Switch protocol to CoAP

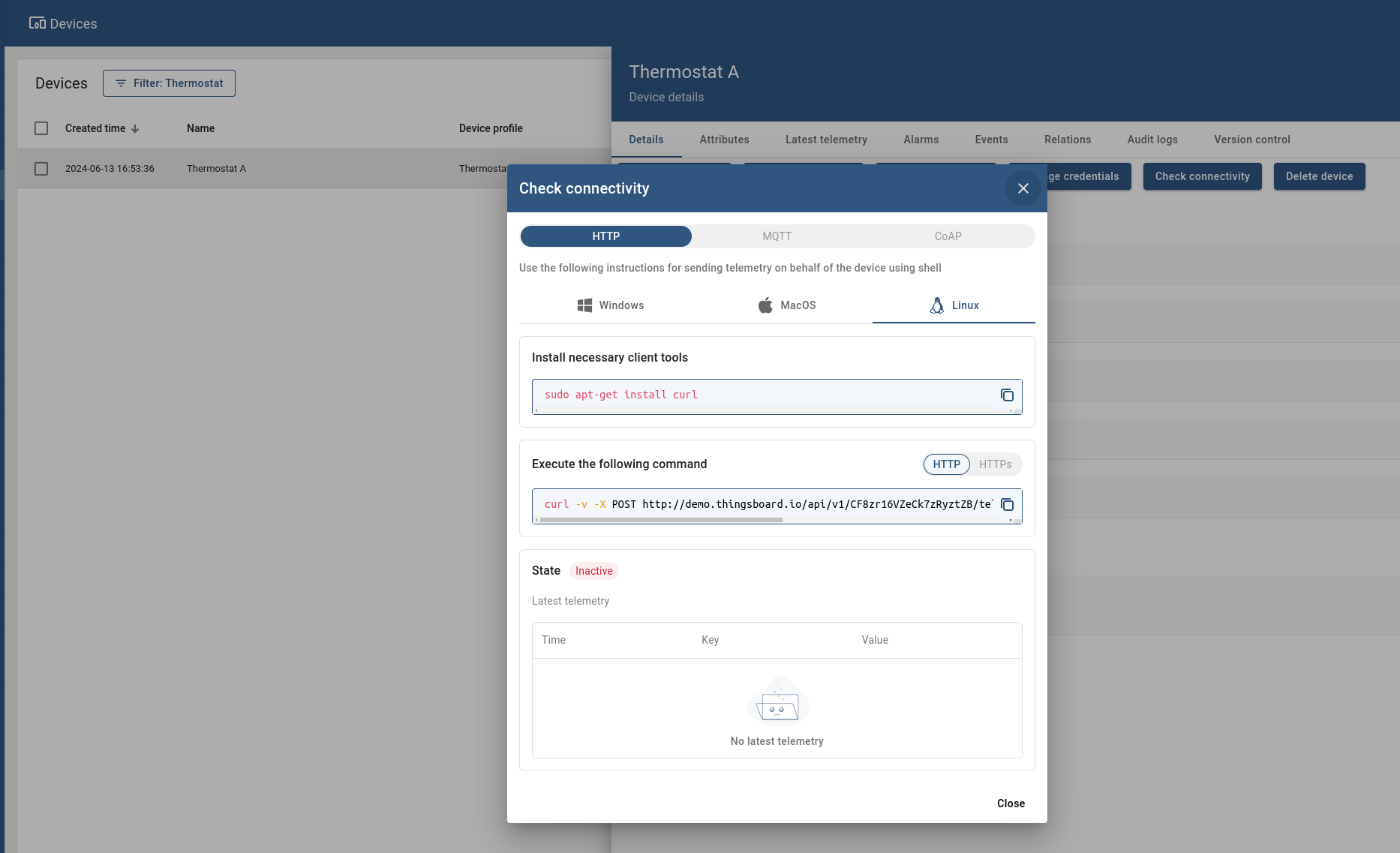click(948, 236)
